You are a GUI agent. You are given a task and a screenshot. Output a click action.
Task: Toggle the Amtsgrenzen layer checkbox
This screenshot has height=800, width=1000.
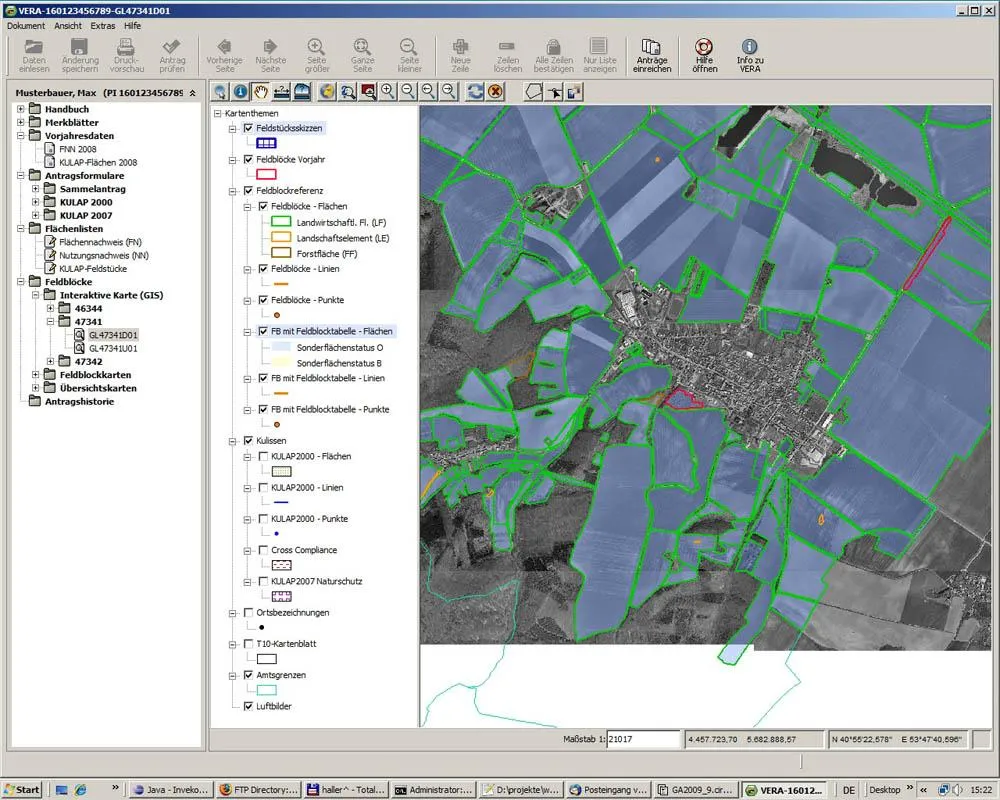248,675
